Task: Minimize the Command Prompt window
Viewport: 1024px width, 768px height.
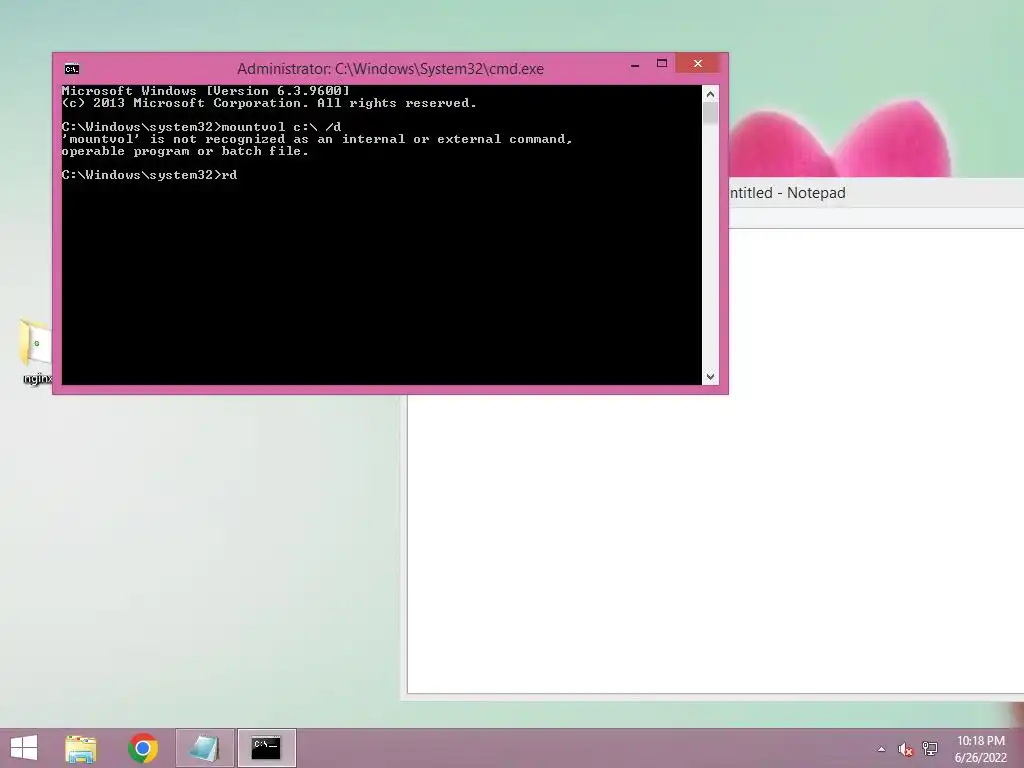Action: point(635,64)
